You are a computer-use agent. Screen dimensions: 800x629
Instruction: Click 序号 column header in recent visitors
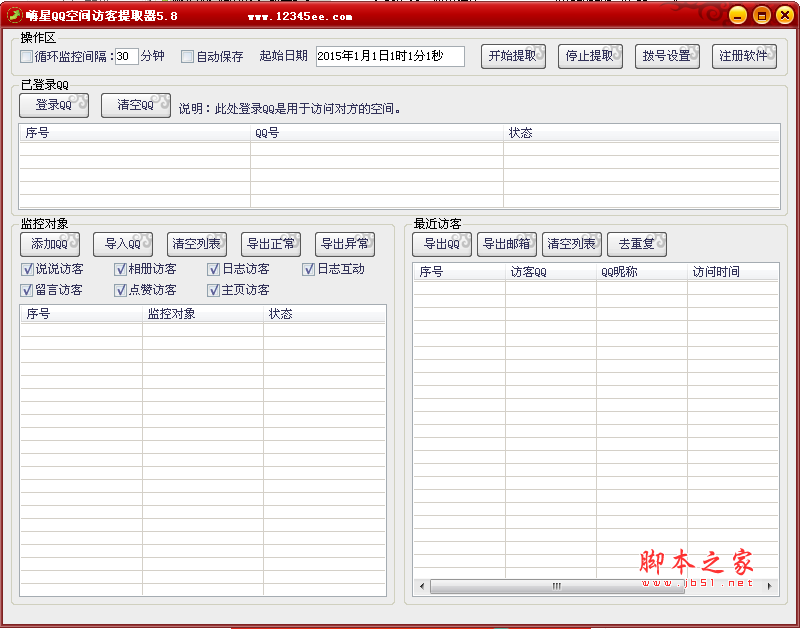pos(460,272)
